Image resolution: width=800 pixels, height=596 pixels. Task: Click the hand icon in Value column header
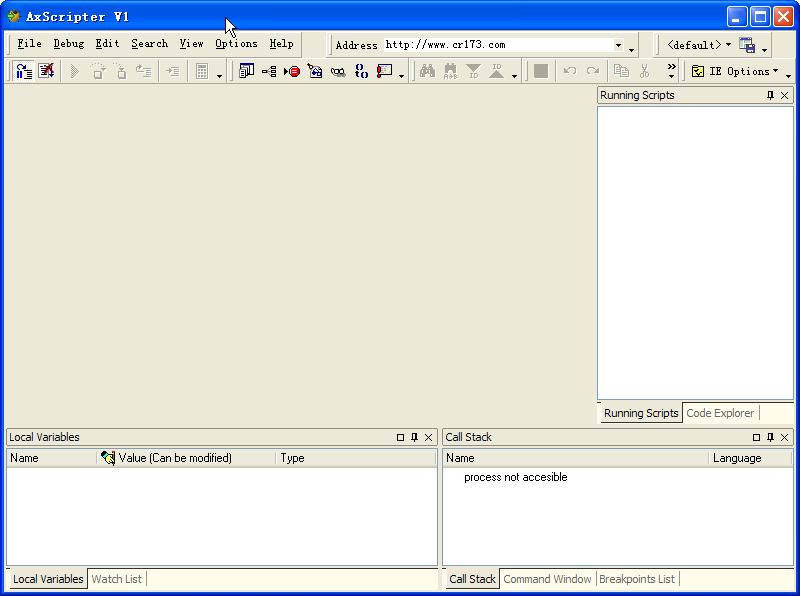(108, 458)
